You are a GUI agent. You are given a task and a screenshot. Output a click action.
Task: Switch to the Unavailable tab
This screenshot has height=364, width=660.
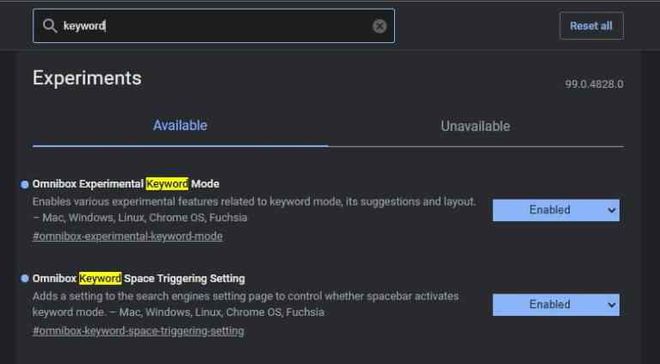475,126
